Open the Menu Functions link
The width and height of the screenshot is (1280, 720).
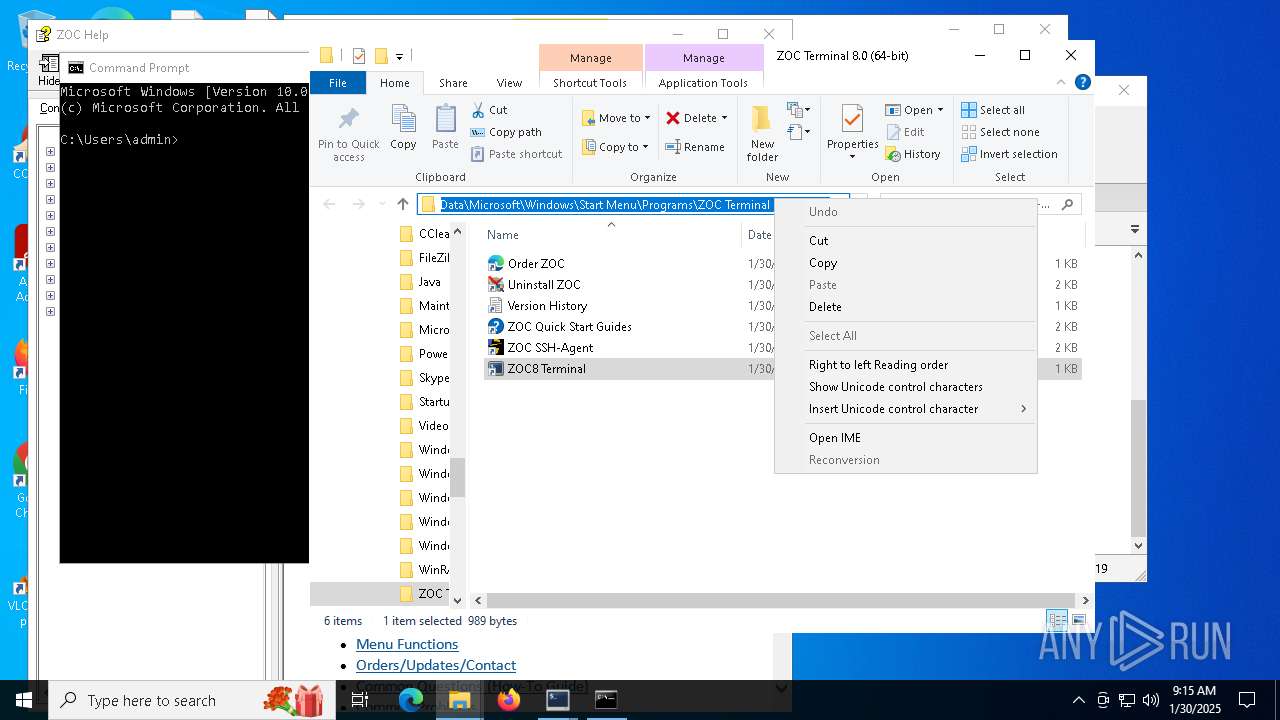tap(407, 645)
